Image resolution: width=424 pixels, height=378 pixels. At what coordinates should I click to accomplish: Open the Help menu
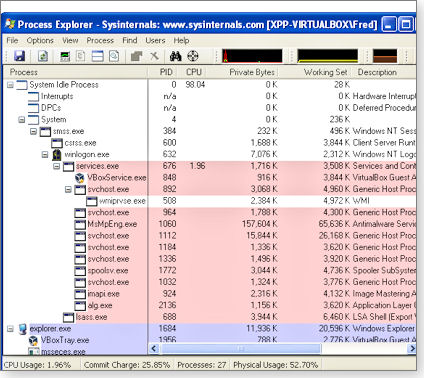(181, 40)
